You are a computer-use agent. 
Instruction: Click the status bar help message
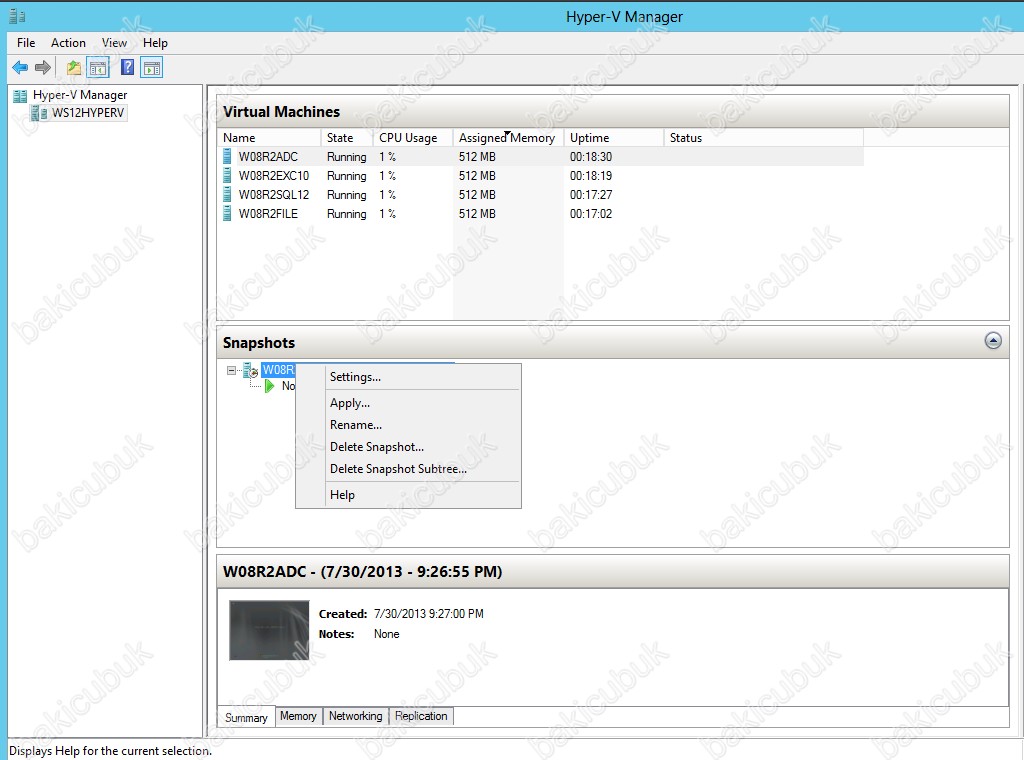click(x=110, y=751)
